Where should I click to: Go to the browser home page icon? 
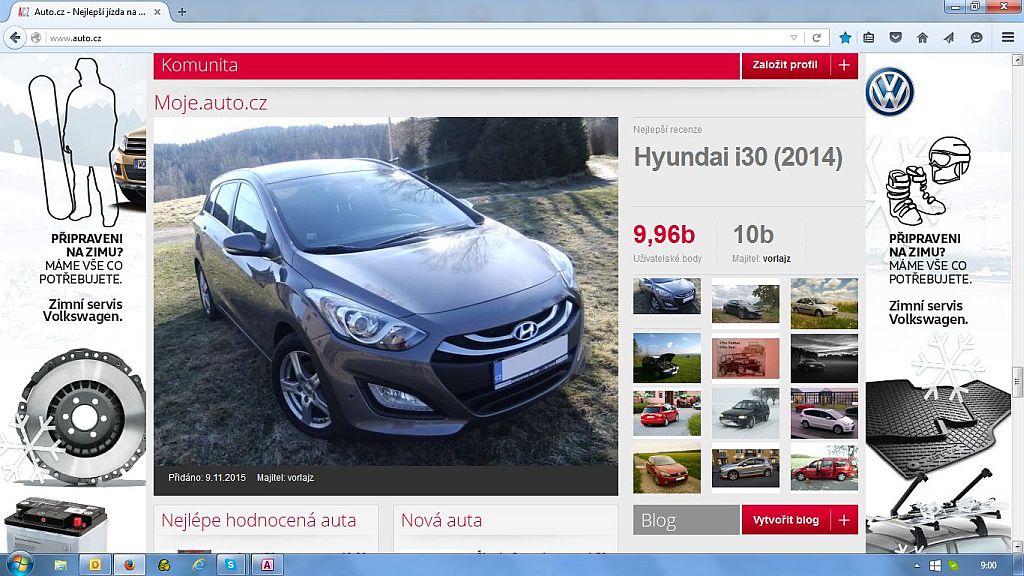[x=922, y=38]
